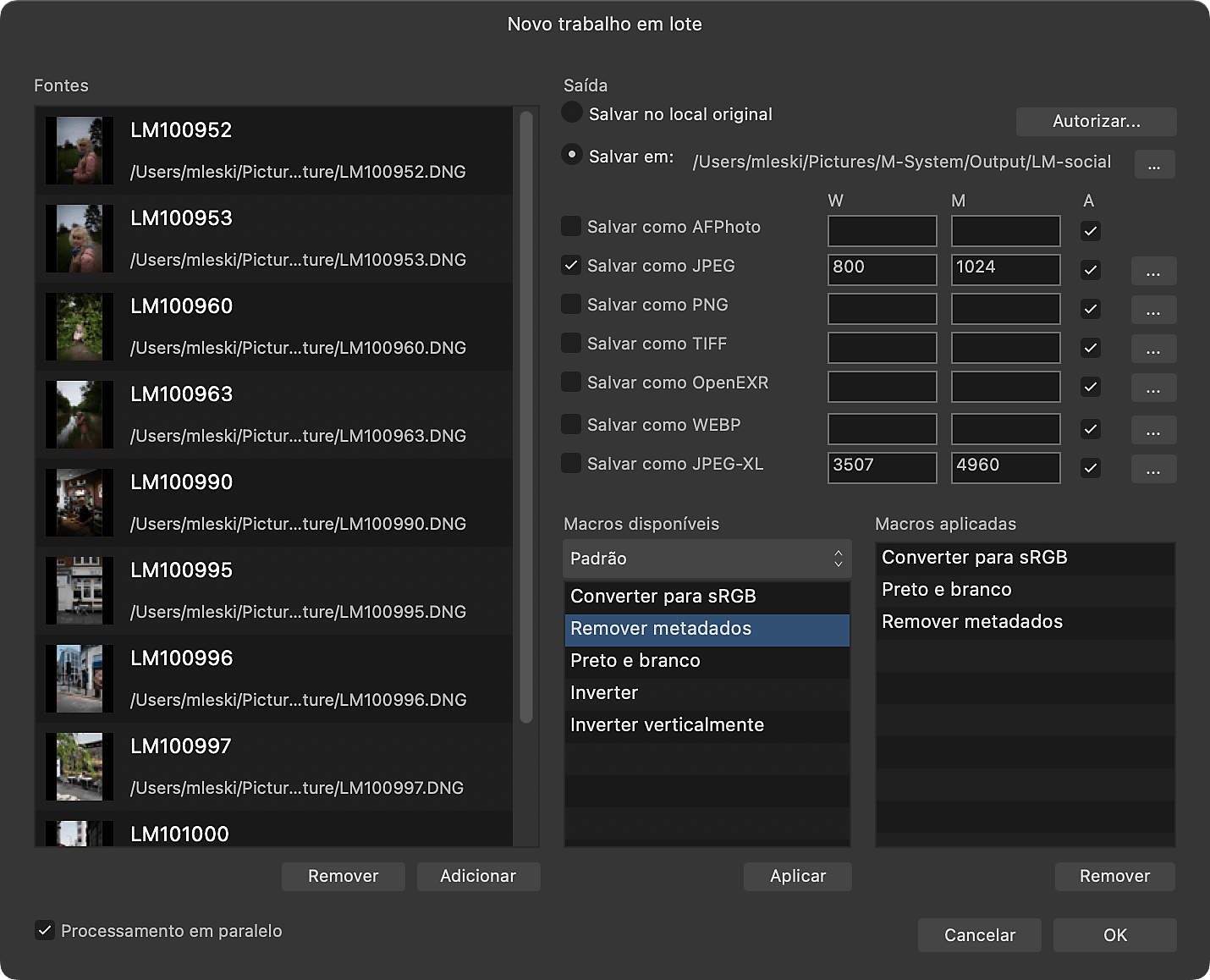Click the TIFF M input field
Image resolution: width=1210 pixels, height=980 pixels.
pos(1005,347)
